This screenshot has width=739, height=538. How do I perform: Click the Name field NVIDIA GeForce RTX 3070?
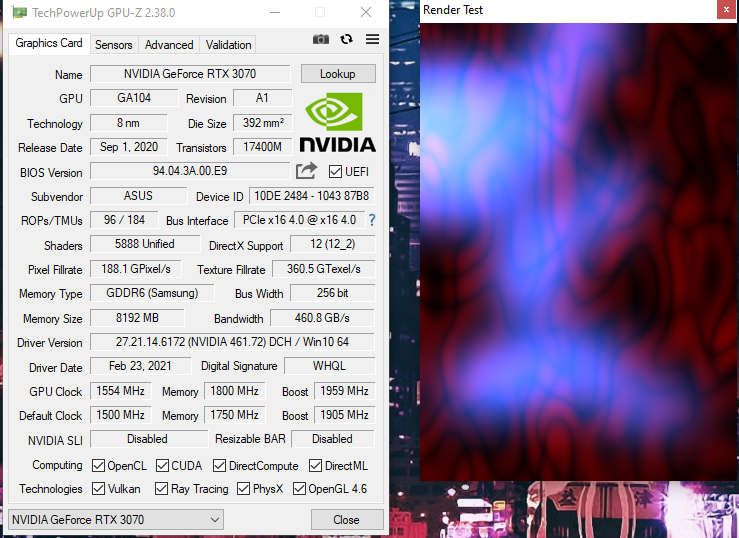[x=190, y=74]
